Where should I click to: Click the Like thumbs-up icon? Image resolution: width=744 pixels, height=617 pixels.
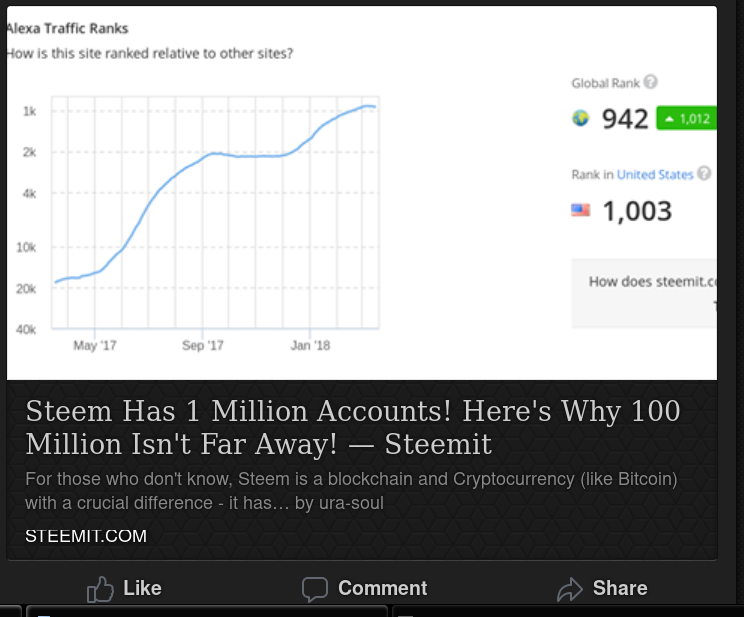click(x=100, y=589)
